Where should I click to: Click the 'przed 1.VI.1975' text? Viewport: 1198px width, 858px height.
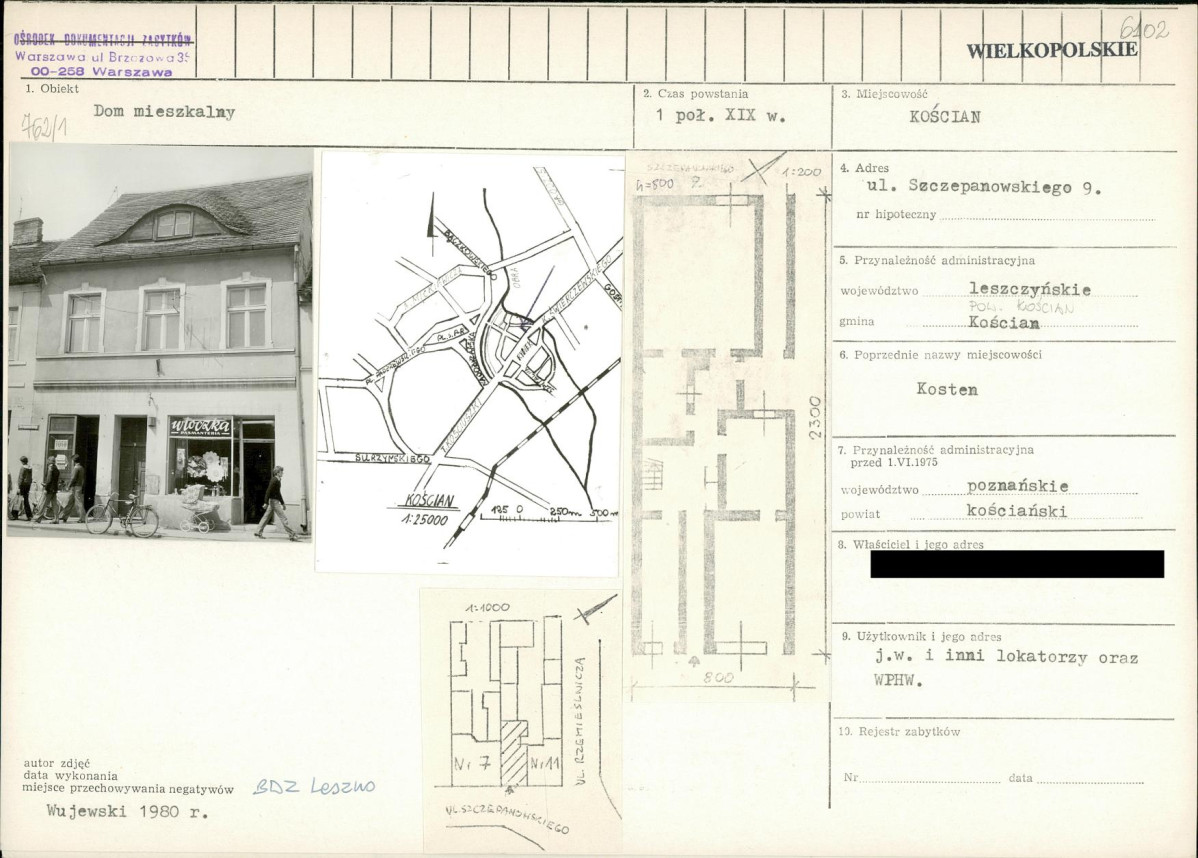pos(894,463)
